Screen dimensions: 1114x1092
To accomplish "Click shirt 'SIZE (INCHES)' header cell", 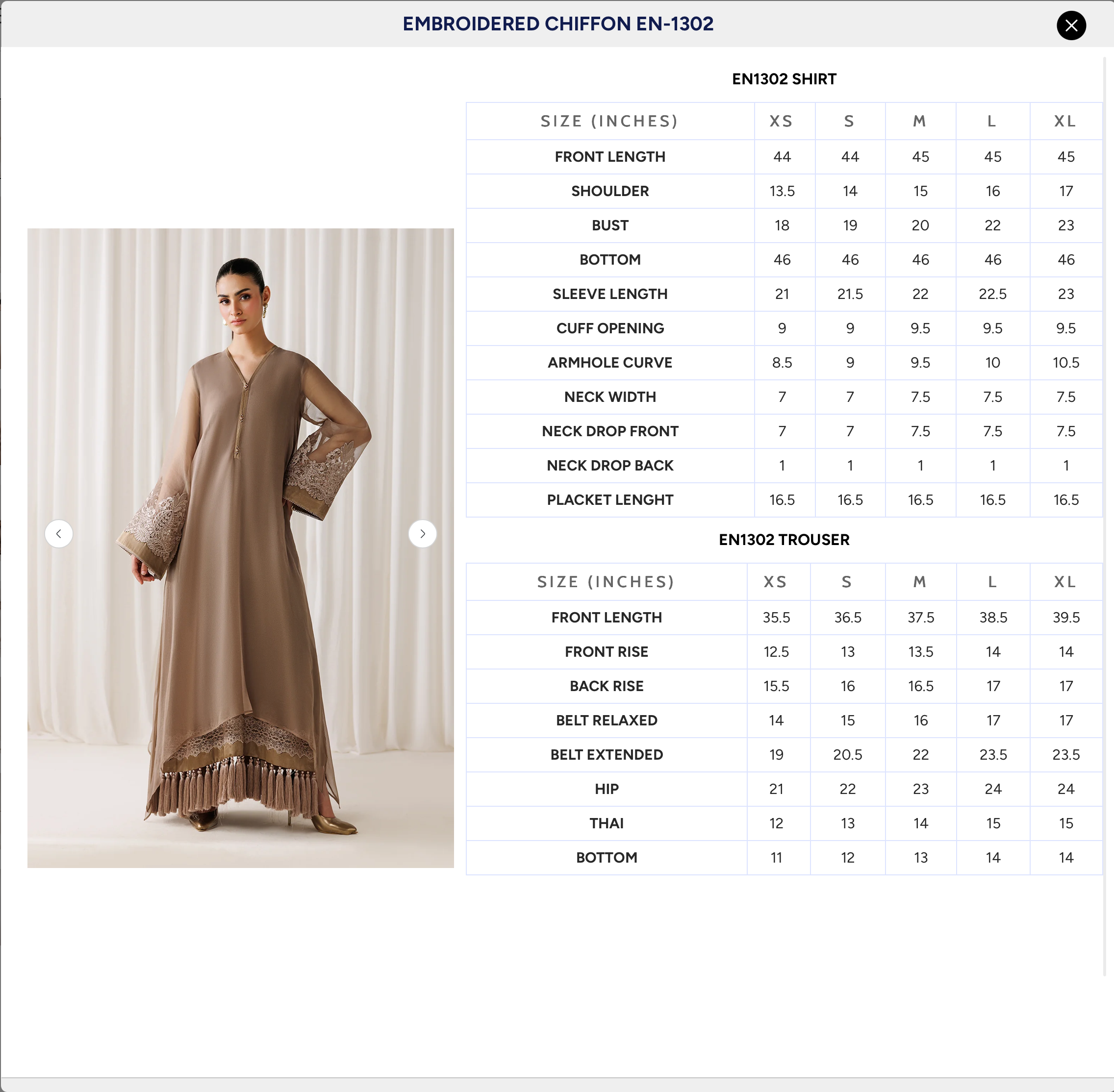I will (x=610, y=121).
